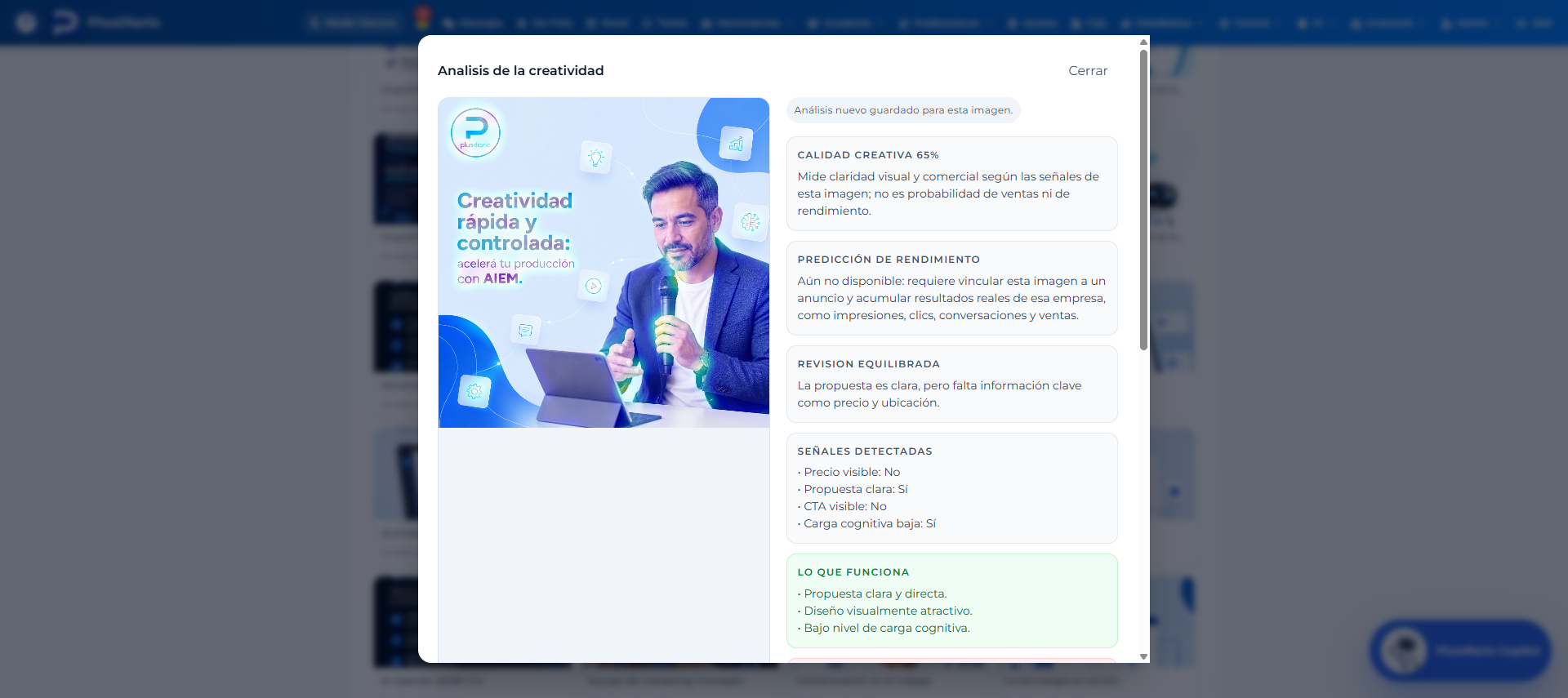The width and height of the screenshot is (1568, 698).
Task: Click the 'Diseño visualmente atractivo.' bullet
Action: pos(885,611)
